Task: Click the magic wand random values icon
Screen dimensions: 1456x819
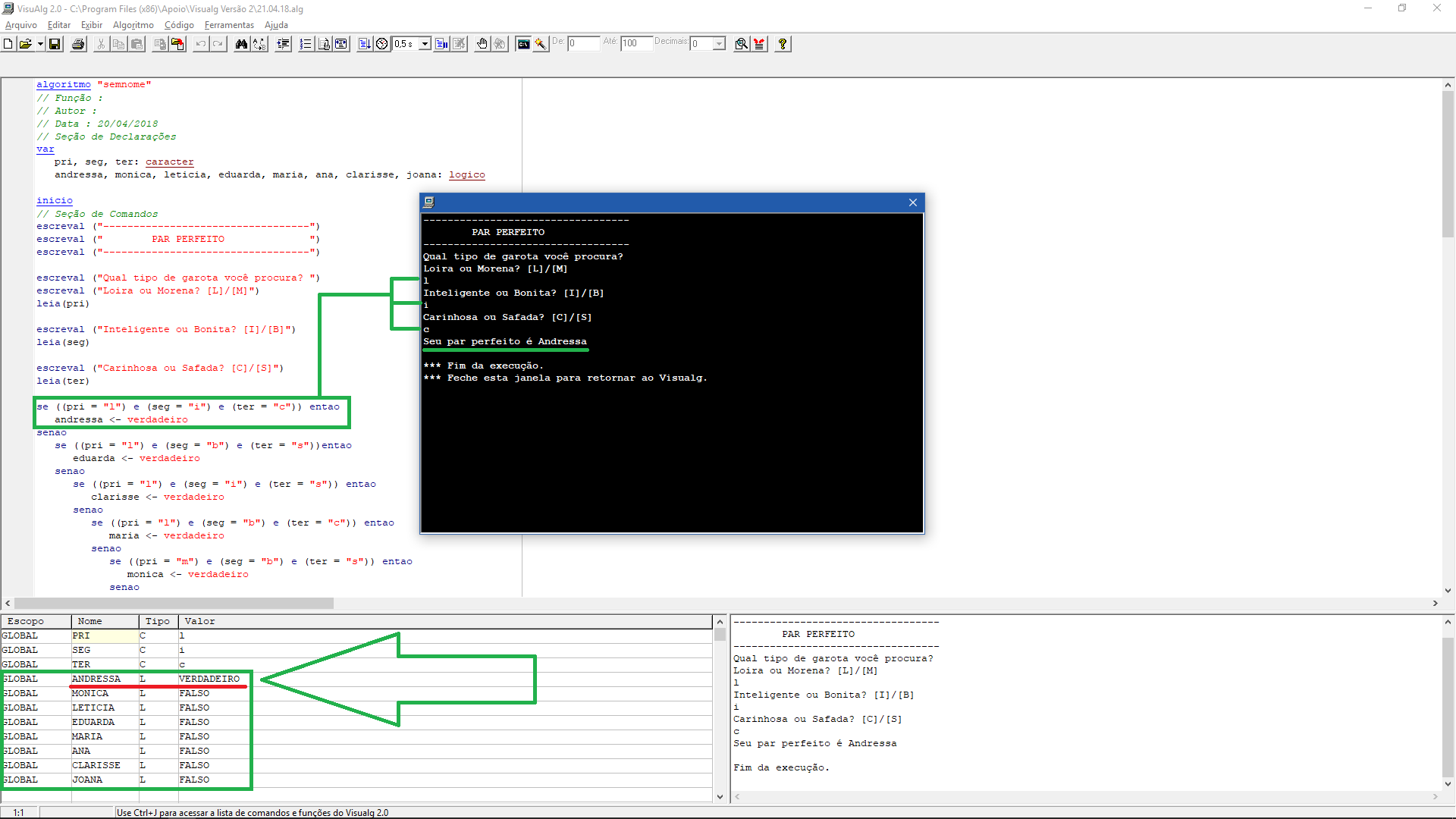Action: tap(541, 44)
